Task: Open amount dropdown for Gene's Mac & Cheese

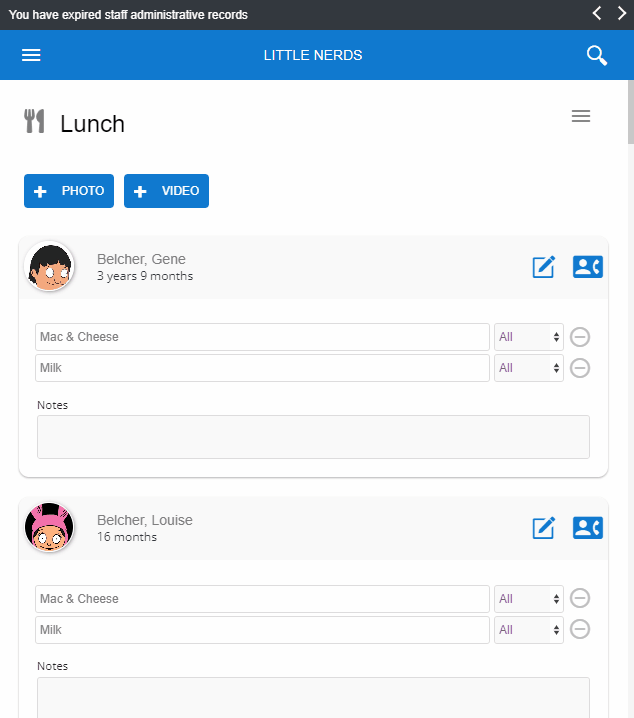Action: [529, 337]
